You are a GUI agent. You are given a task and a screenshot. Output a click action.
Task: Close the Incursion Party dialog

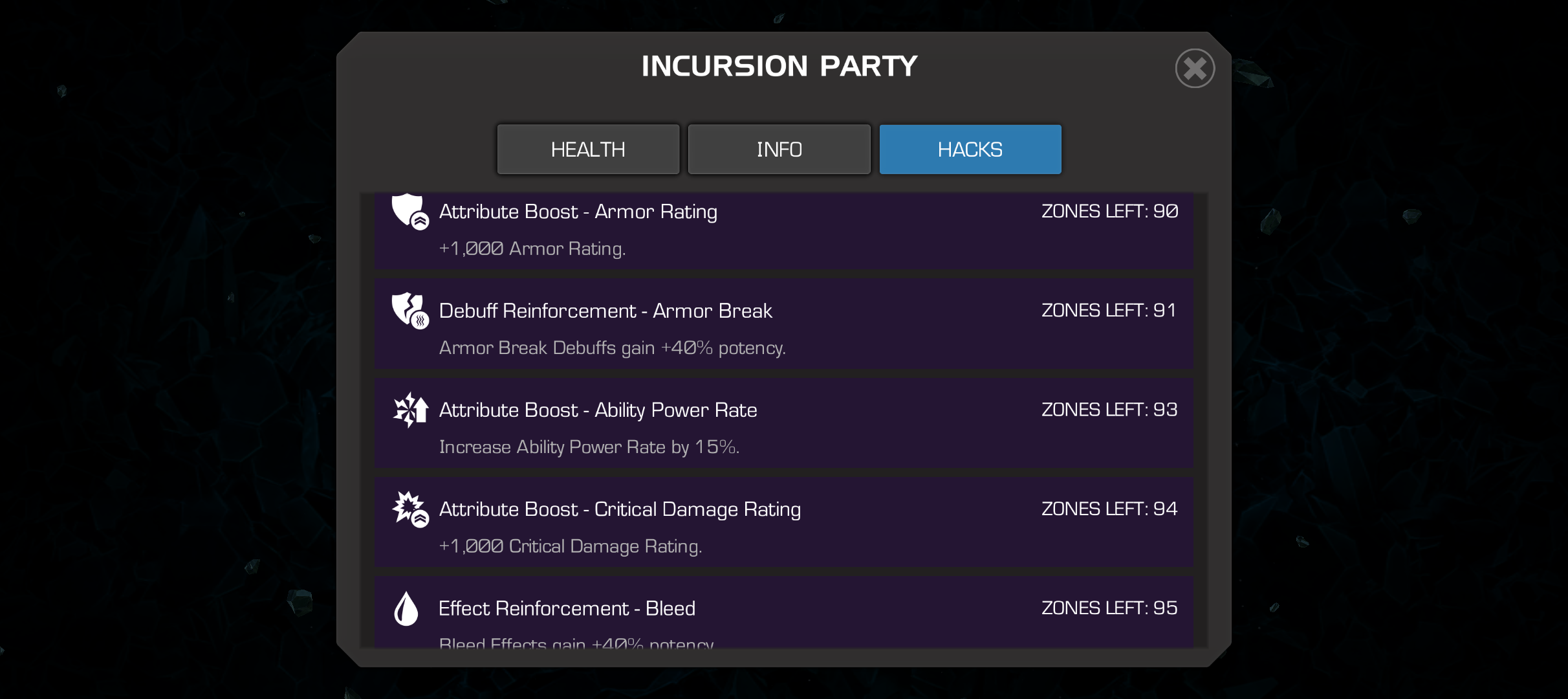1195,69
